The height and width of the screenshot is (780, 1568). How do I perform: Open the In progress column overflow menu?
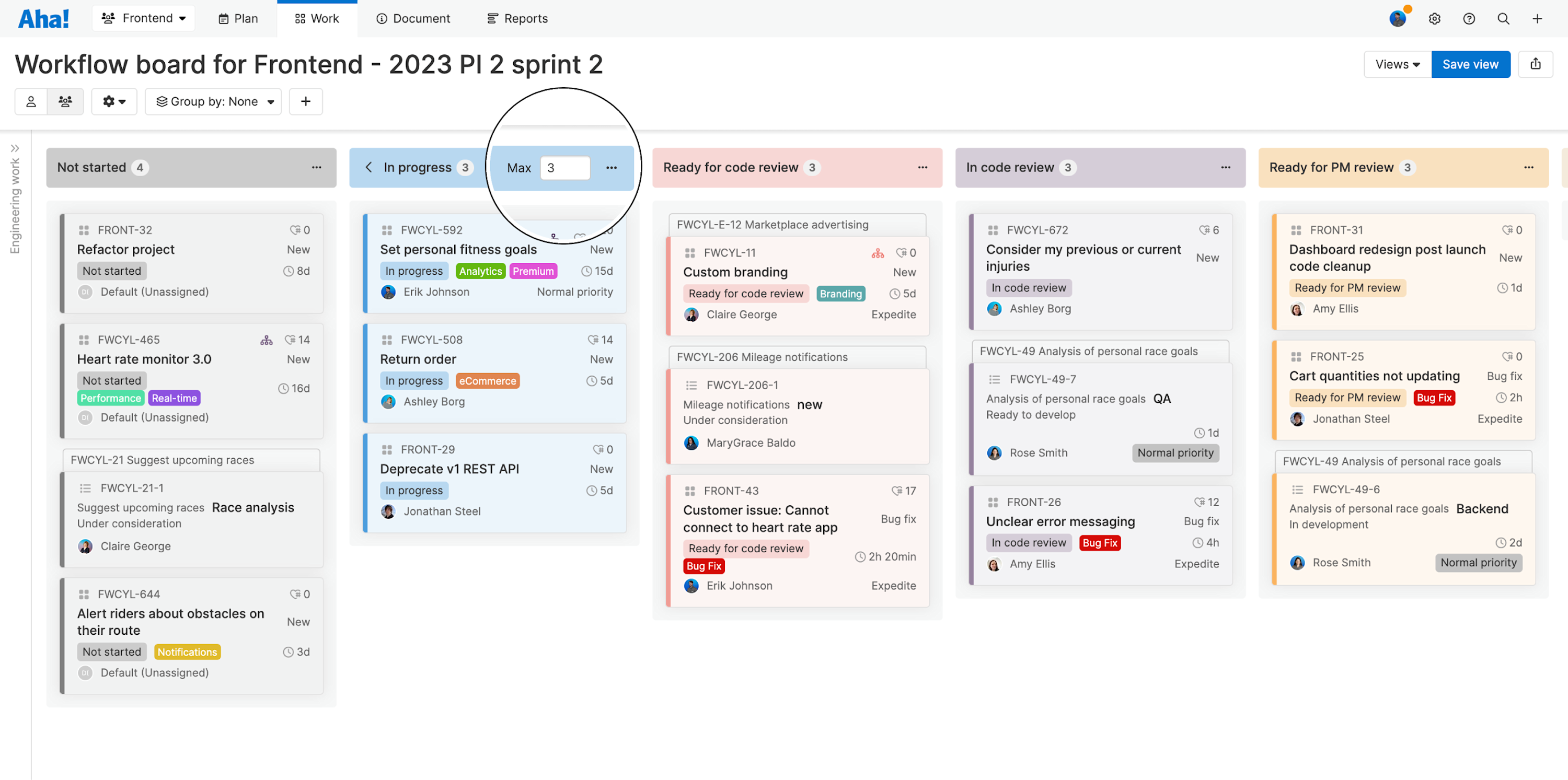(x=612, y=167)
